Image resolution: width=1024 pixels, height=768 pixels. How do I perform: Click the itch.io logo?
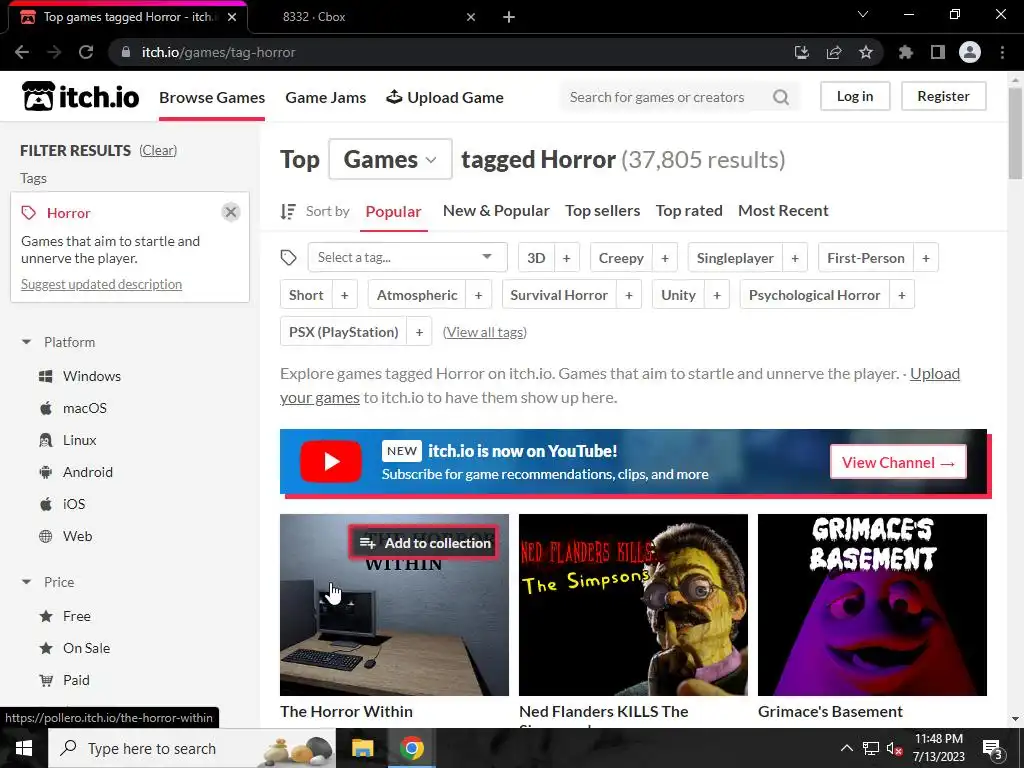(x=80, y=97)
